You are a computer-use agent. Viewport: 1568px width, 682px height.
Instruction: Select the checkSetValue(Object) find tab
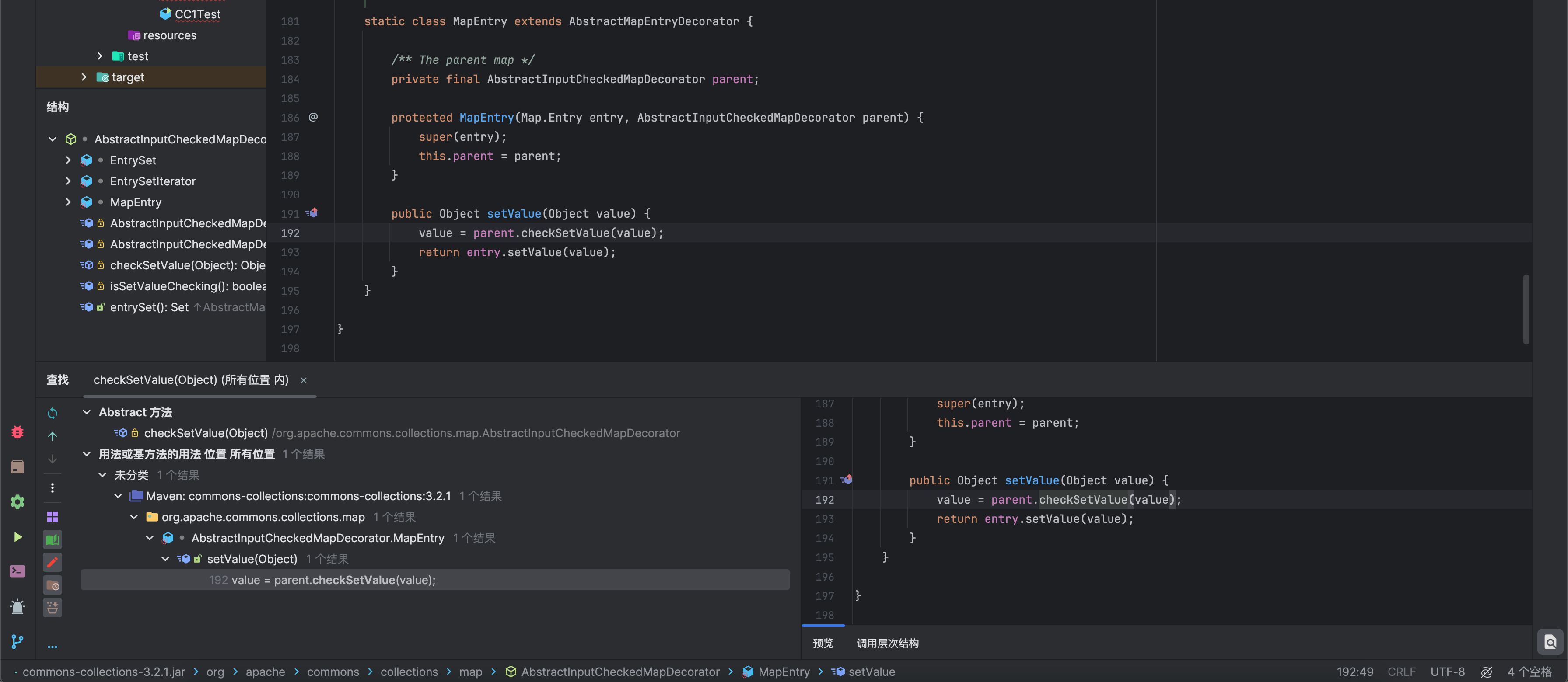click(191, 379)
